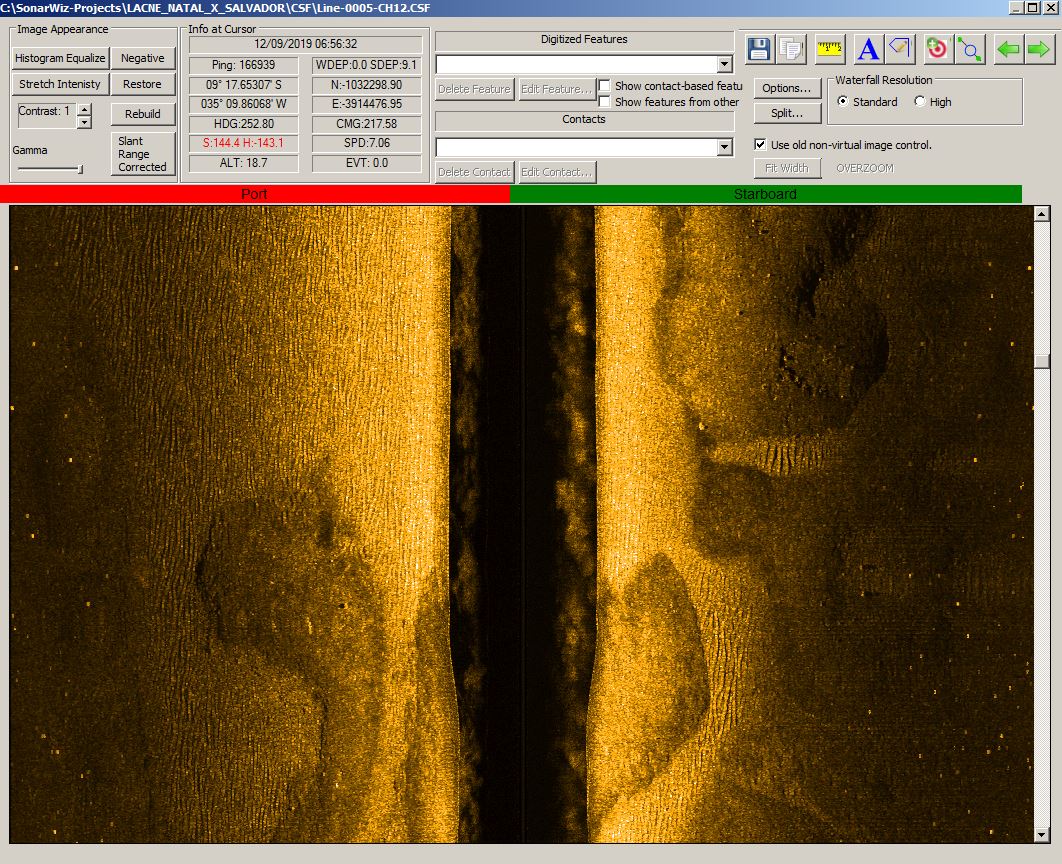1062x864 pixels.
Task: Adjust the Gamma slider handle
Action: click(x=81, y=169)
